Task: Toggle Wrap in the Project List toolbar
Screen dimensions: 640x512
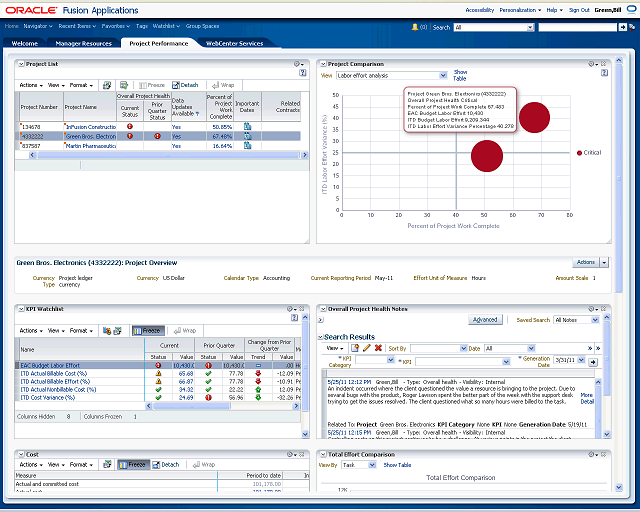Action: click(222, 86)
